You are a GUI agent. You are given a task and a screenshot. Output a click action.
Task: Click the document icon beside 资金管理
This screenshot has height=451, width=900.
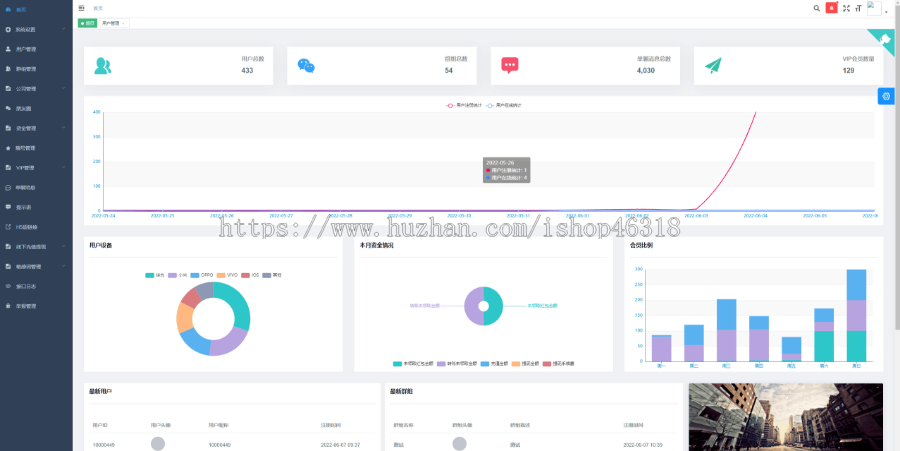8,129
